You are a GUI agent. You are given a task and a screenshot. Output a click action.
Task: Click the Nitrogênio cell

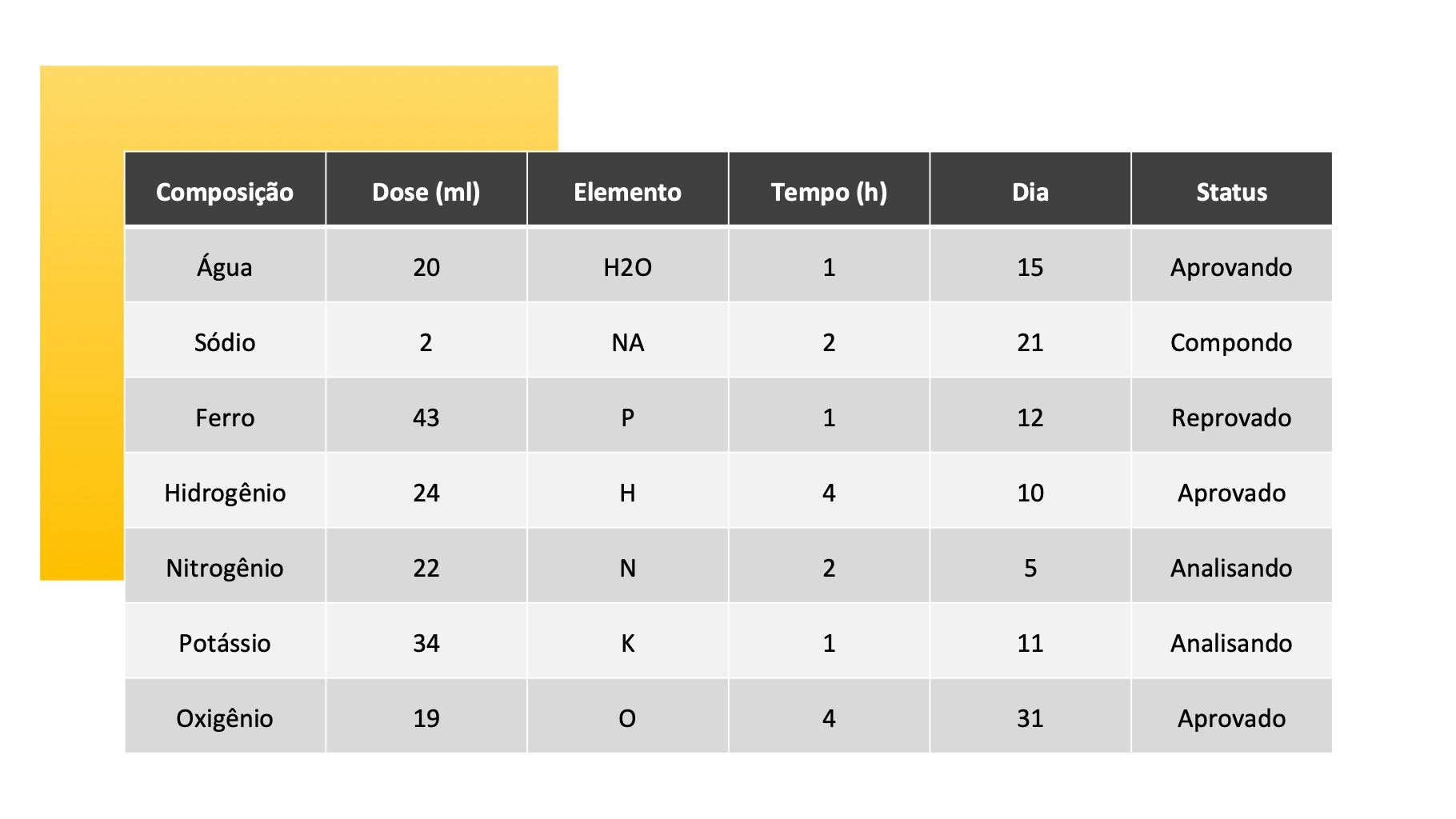pyautogui.click(x=225, y=568)
